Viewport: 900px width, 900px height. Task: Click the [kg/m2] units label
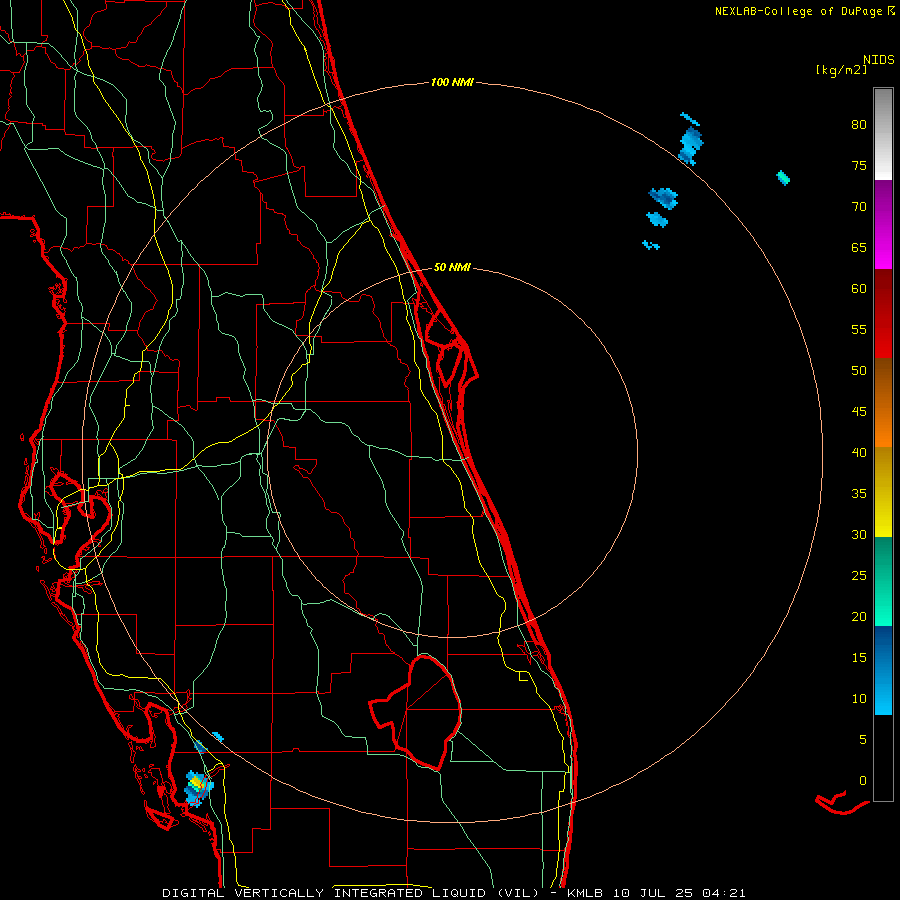point(841,70)
